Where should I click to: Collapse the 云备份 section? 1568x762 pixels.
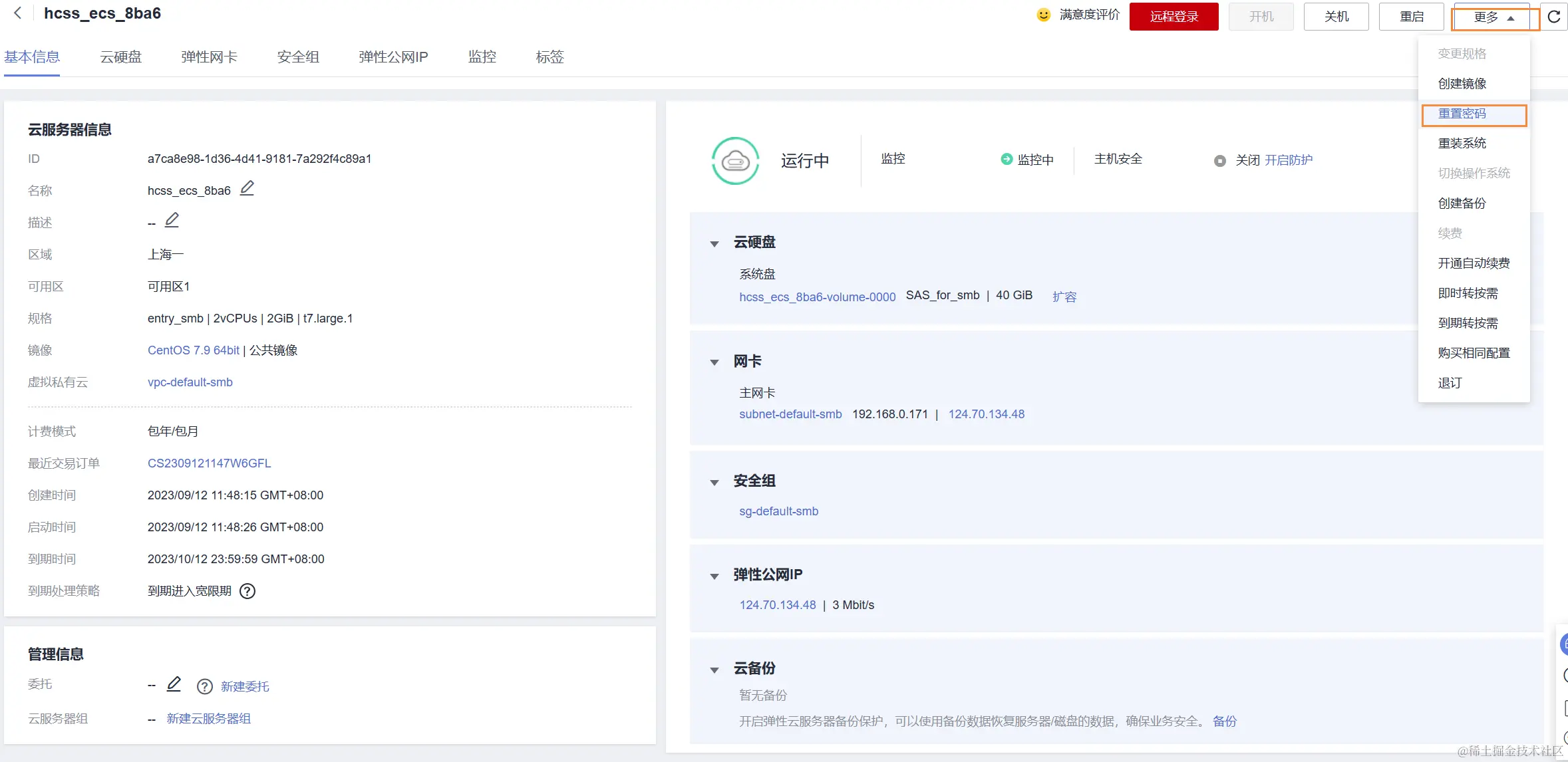click(x=714, y=670)
